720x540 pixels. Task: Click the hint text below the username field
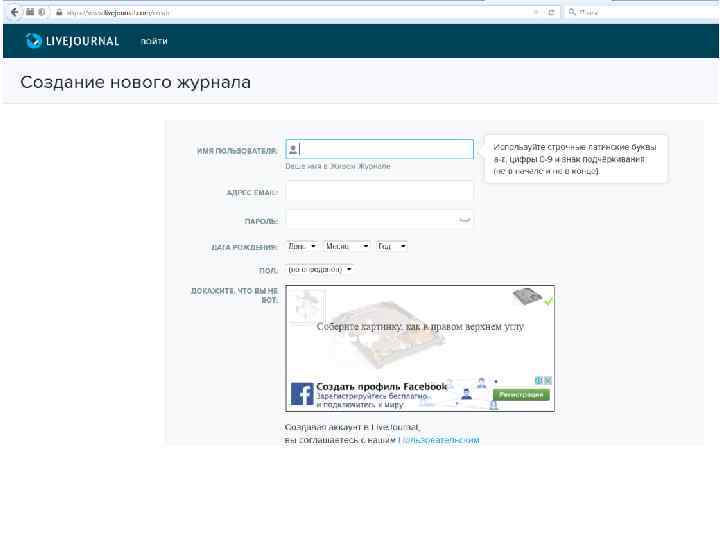338,166
